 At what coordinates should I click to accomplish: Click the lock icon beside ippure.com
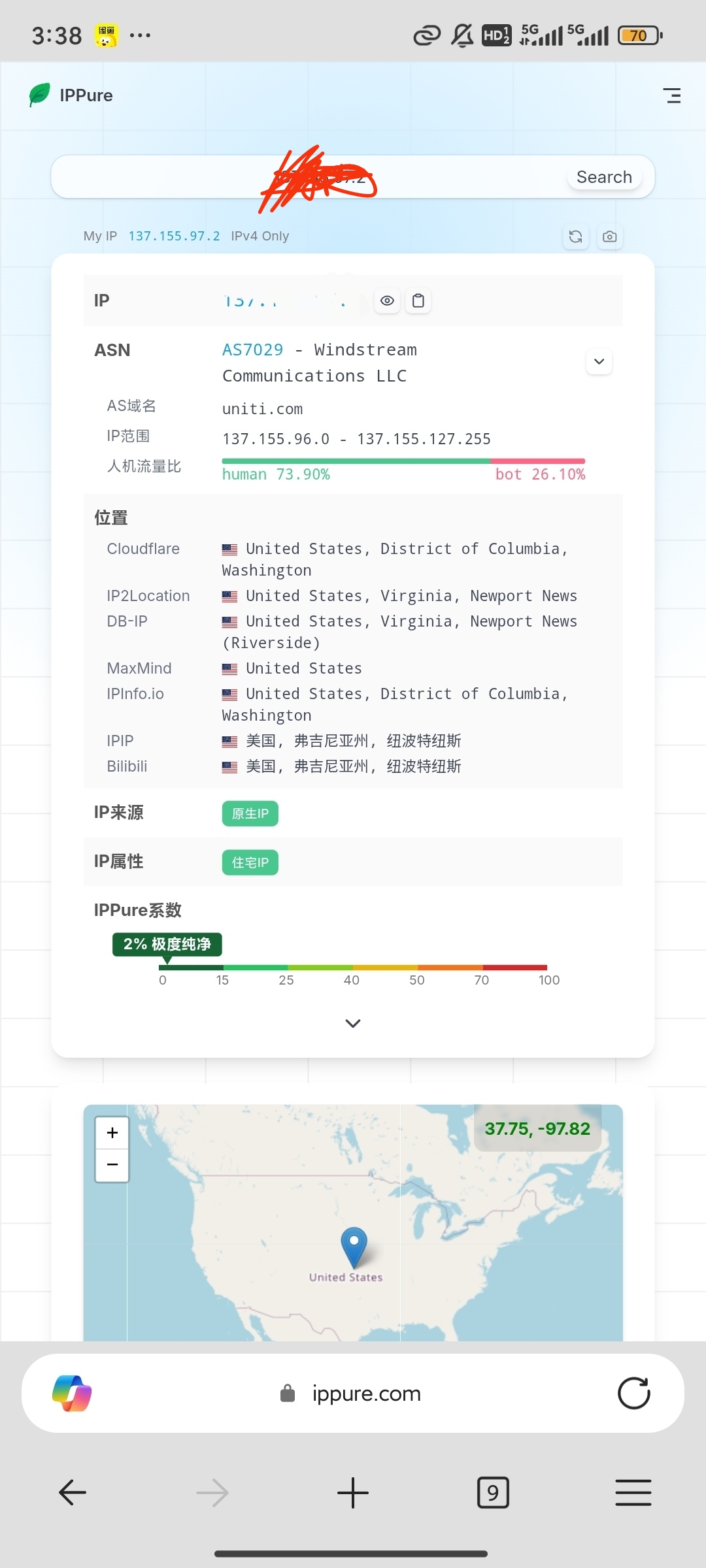(288, 1394)
